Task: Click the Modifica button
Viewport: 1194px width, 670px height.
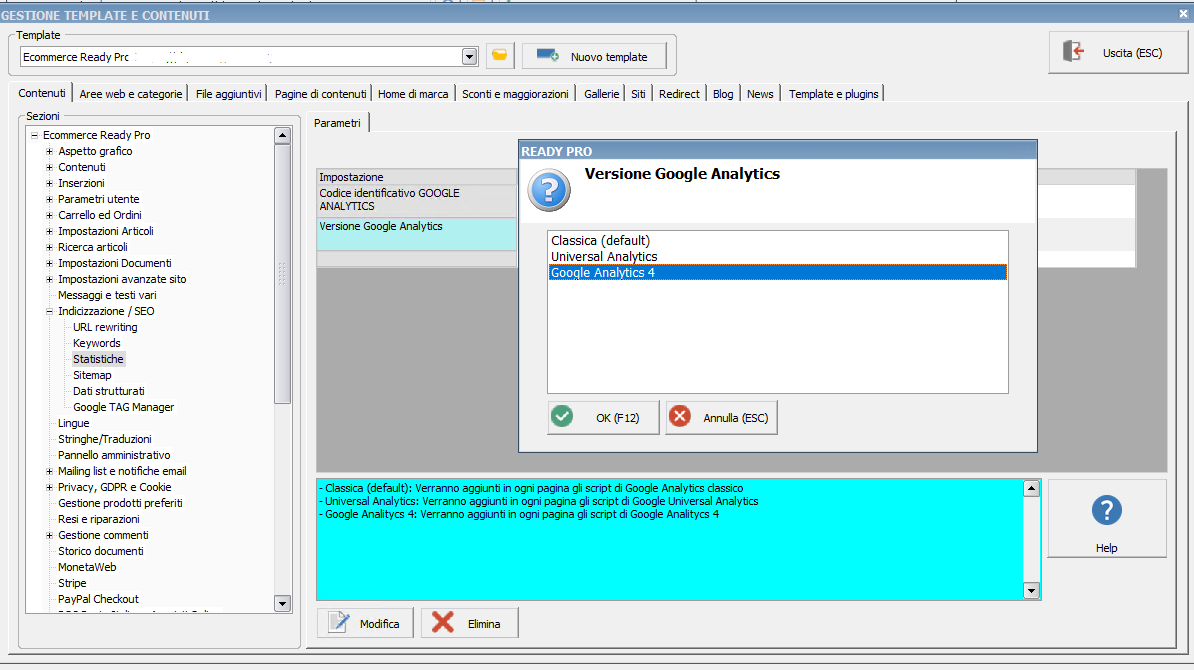Action: pyautogui.click(x=366, y=623)
